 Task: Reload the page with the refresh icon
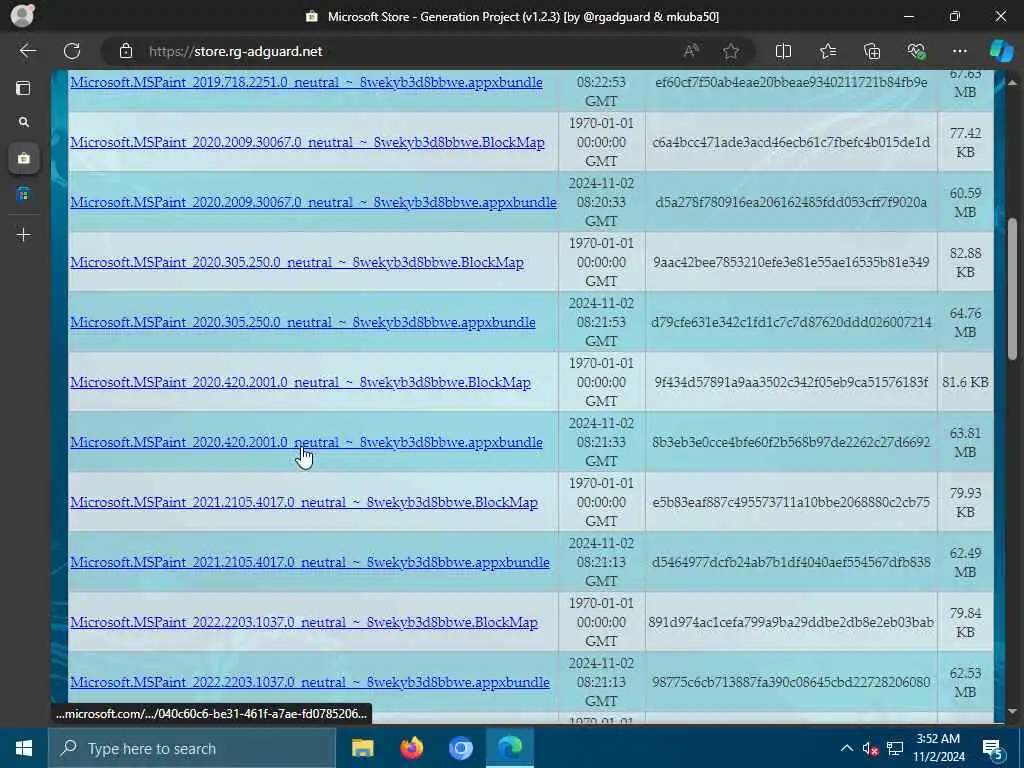coord(72,51)
